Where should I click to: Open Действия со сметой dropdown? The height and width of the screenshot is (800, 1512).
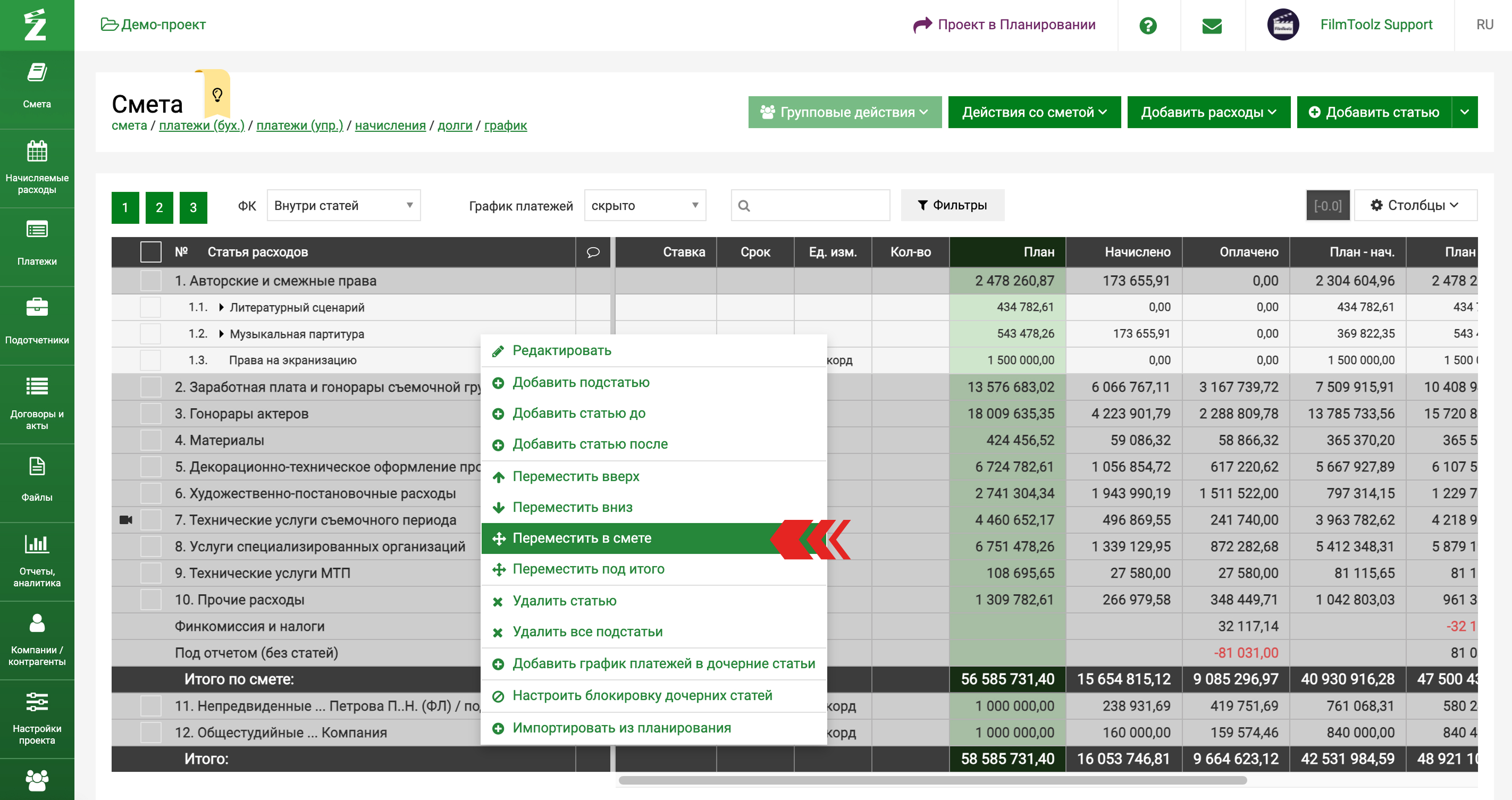click(1034, 112)
